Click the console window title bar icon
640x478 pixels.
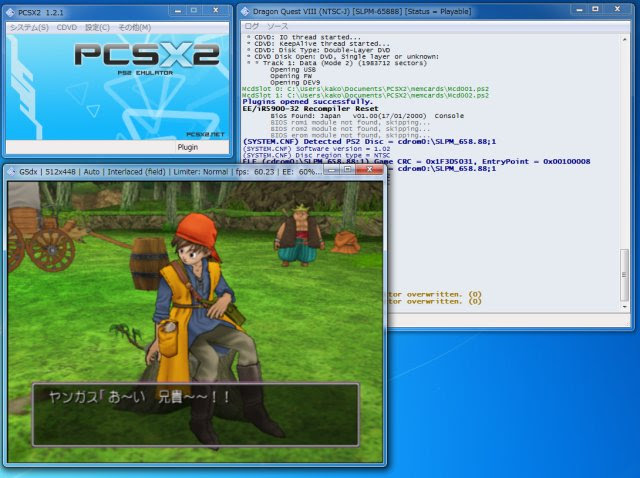coord(245,11)
